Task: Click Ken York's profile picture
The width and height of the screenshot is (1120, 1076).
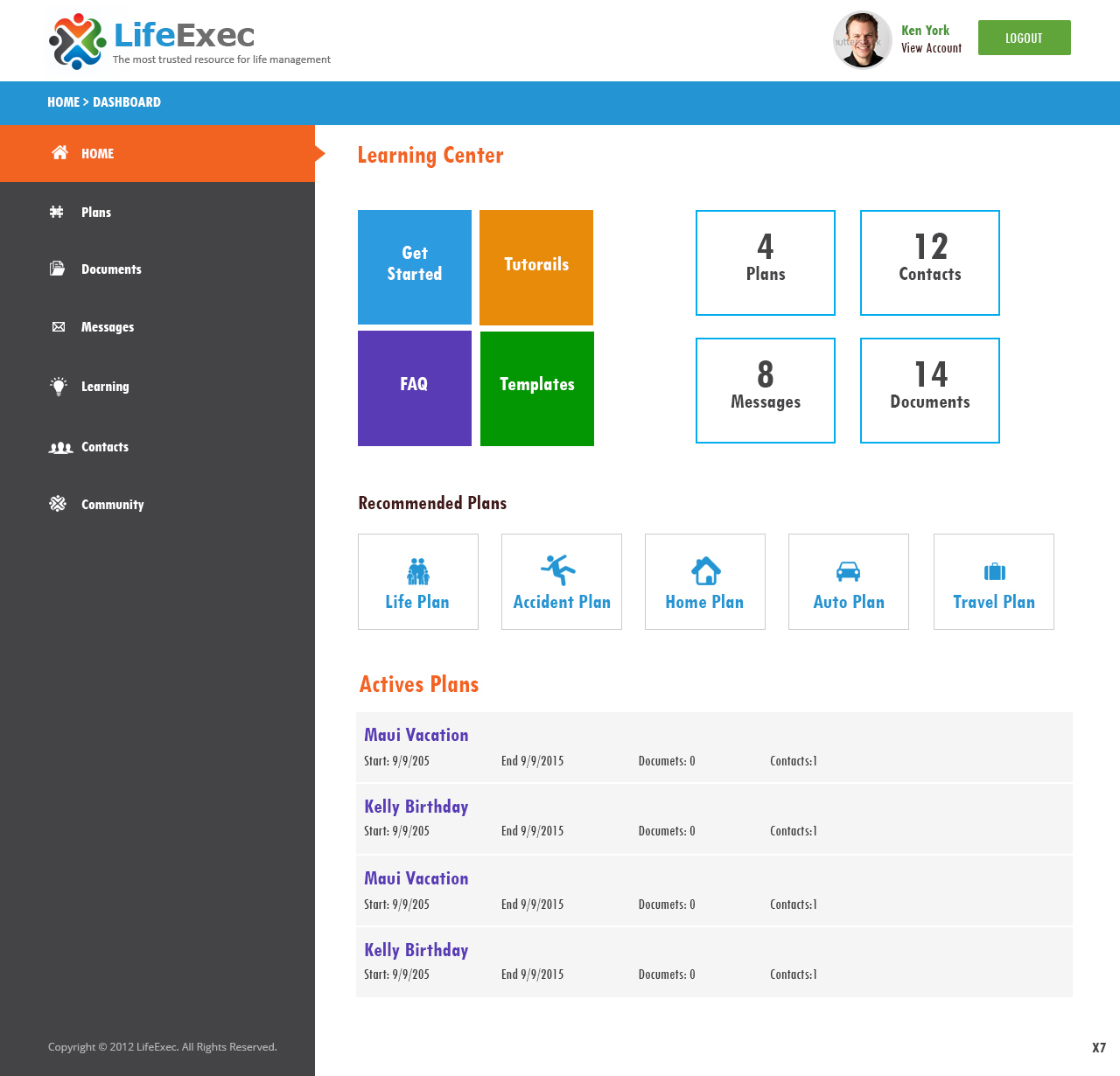Action: point(862,39)
